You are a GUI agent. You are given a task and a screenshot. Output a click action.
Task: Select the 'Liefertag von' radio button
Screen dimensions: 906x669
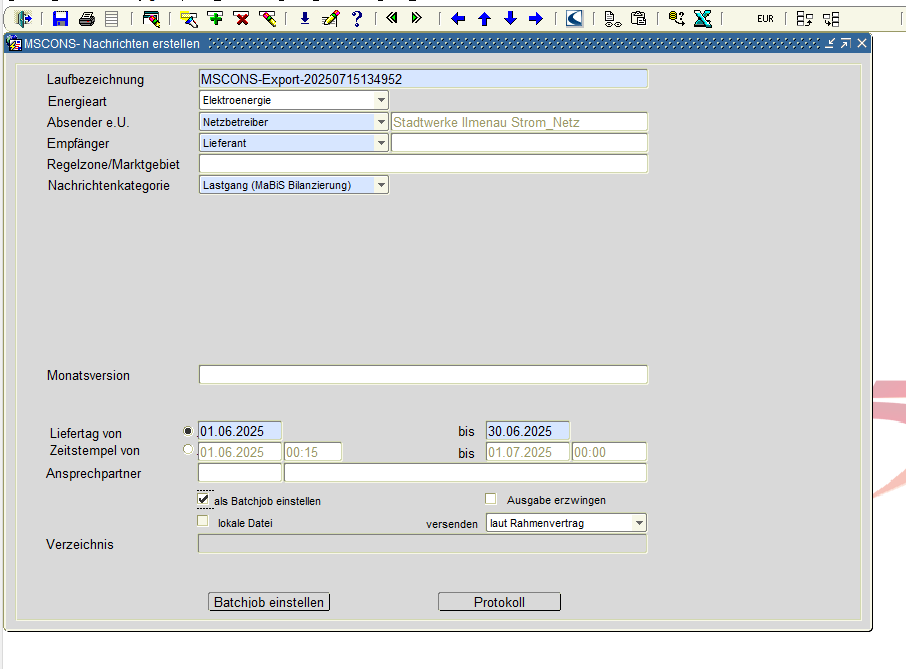[x=188, y=430]
